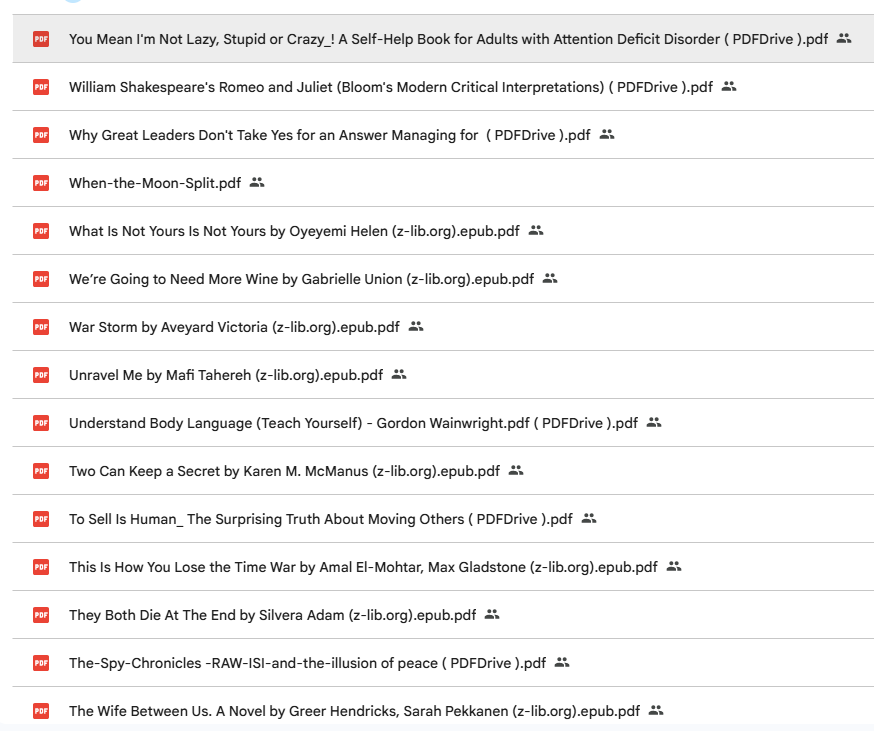Click shared icon next to Two Can Keep a Secret
The width and height of the screenshot is (874, 731).
coord(516,471)
